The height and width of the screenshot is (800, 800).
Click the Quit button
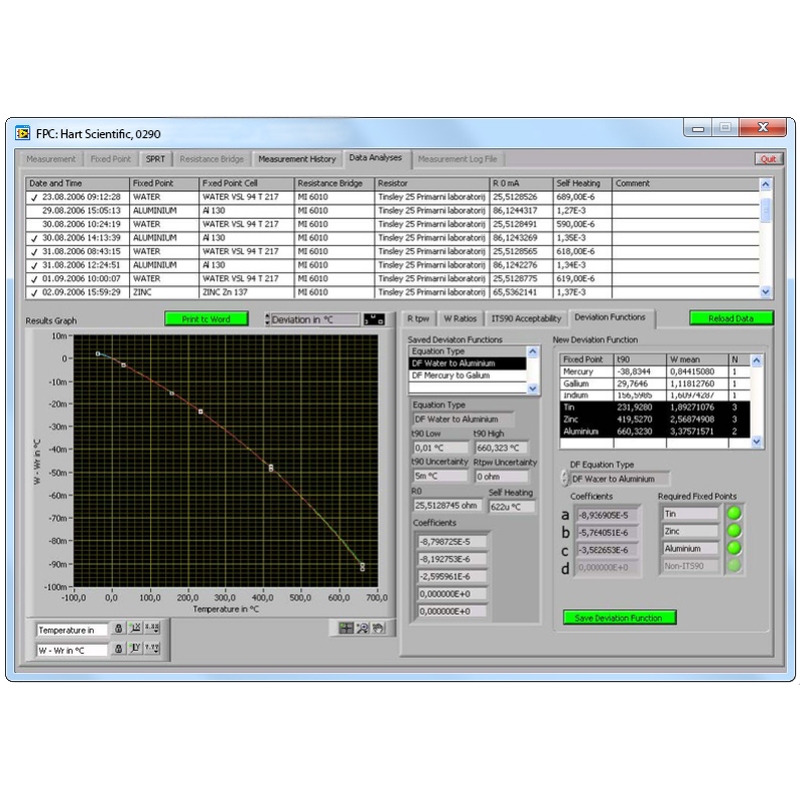(x=768, y=159)
